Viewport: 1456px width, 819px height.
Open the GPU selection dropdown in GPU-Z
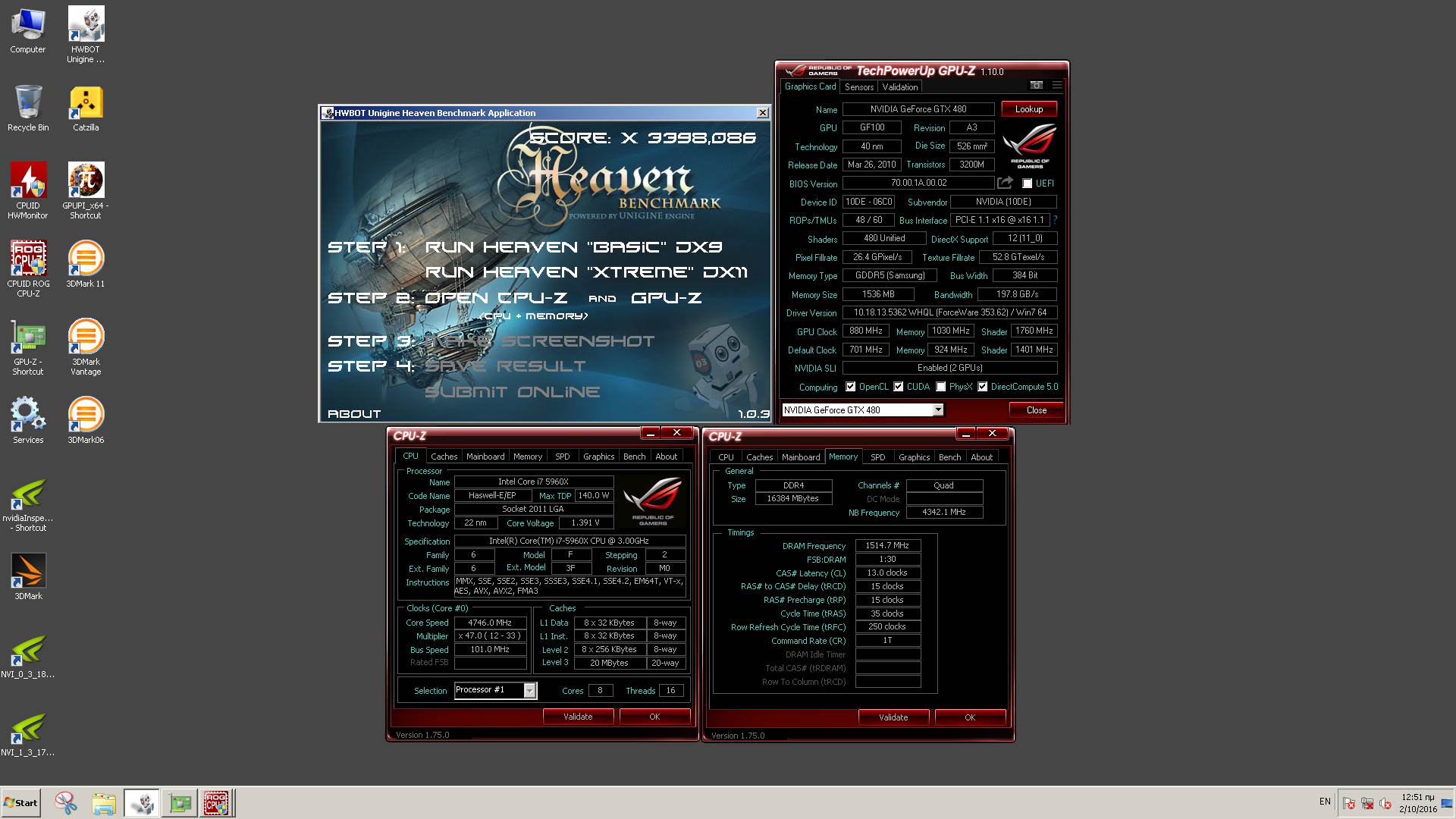tap(938, 409)
